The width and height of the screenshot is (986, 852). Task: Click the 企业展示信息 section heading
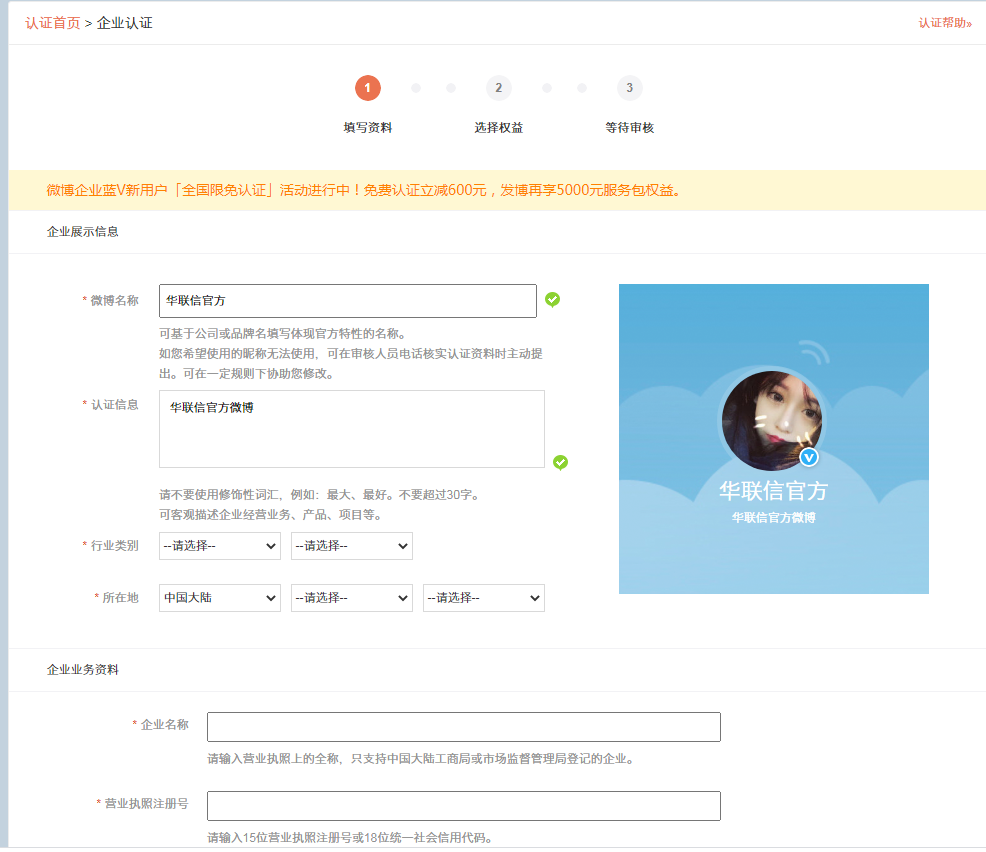pyautogui.click(x=82, y=232)
